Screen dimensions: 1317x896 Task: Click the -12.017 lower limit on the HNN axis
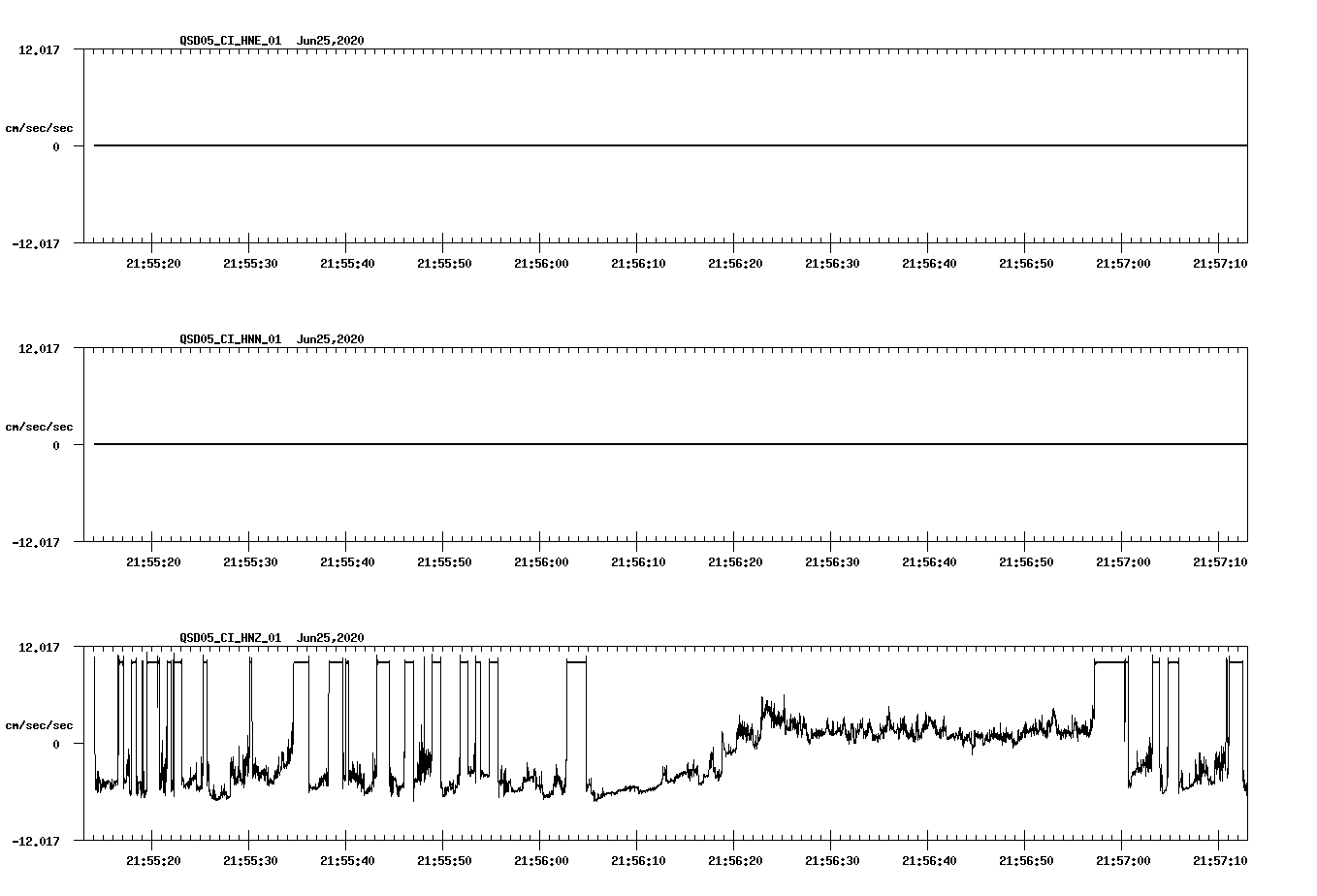tap(36, 542)
